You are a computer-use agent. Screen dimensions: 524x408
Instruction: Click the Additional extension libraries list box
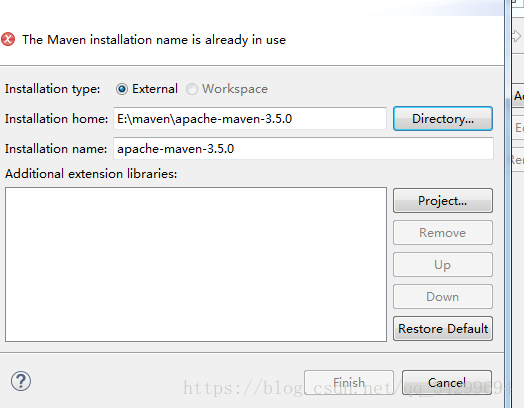196,265
